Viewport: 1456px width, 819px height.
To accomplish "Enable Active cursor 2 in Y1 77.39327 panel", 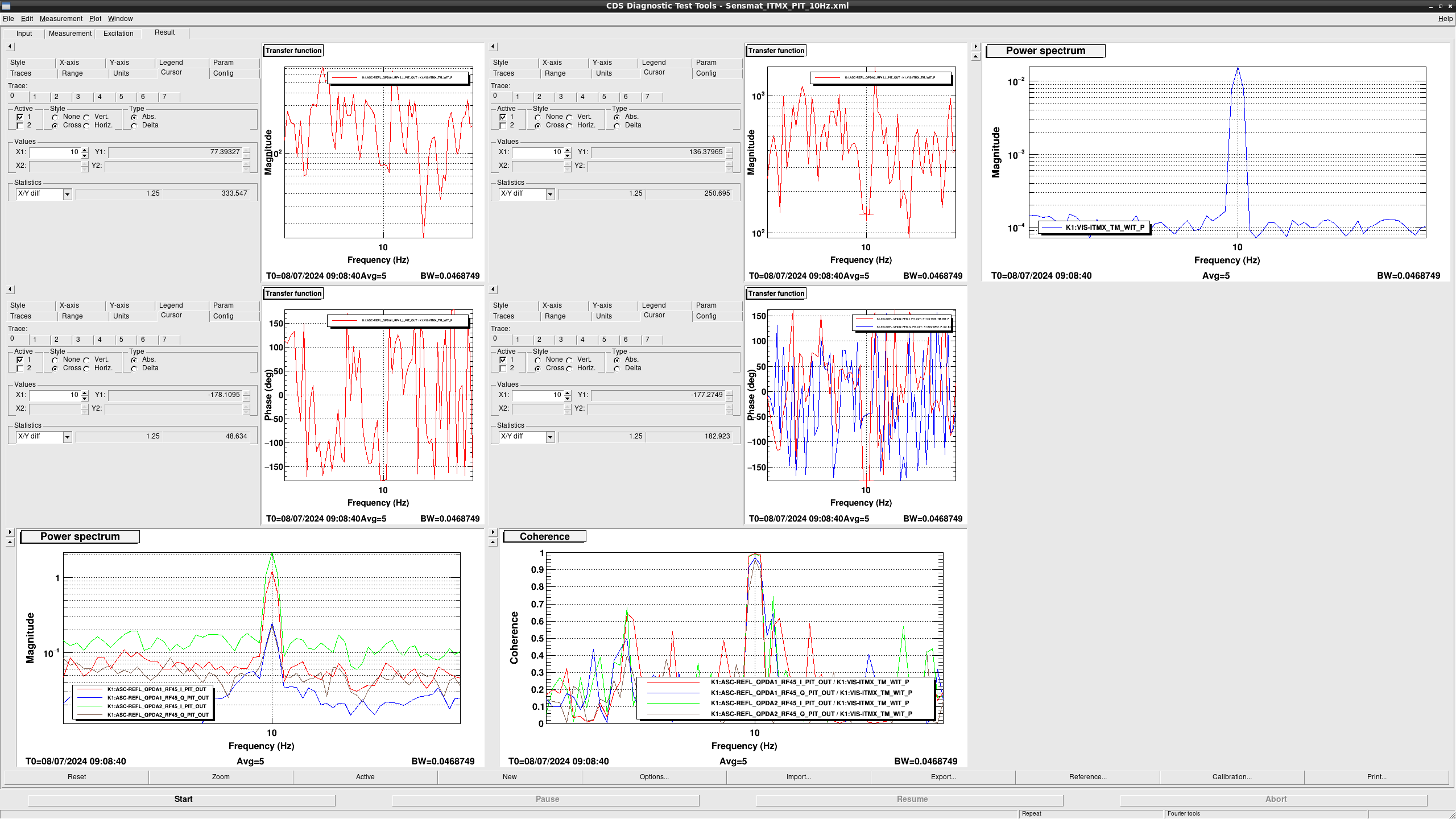I will click(20, 126).
